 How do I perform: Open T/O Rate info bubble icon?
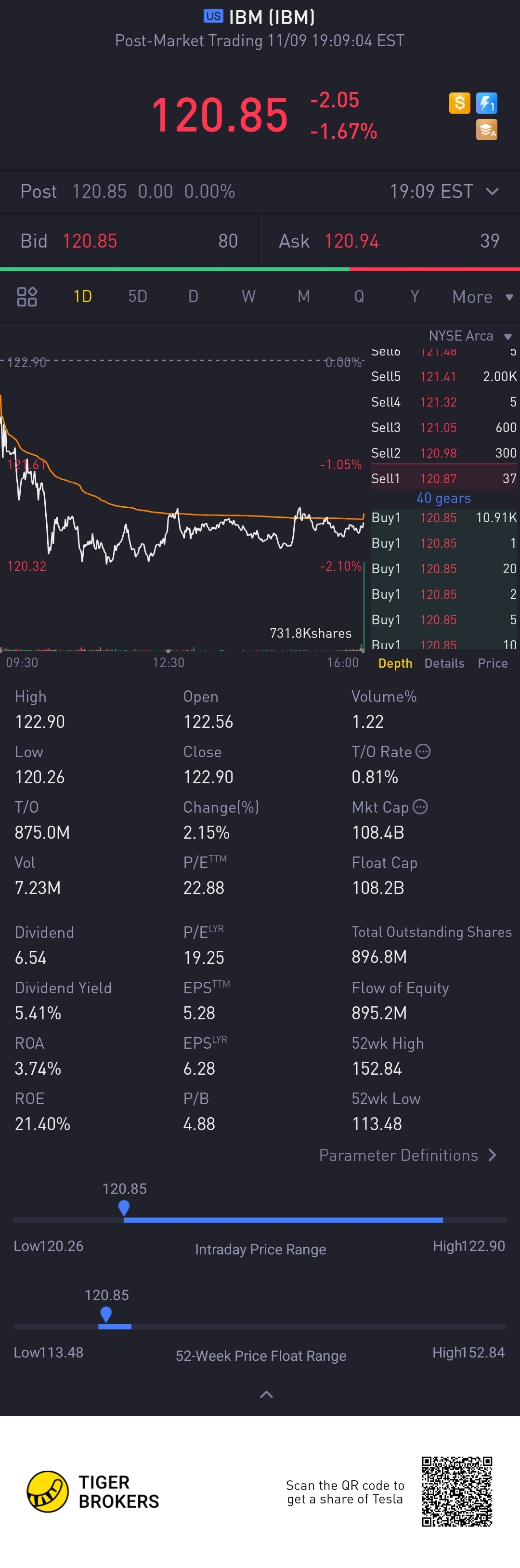click(423, 751)
